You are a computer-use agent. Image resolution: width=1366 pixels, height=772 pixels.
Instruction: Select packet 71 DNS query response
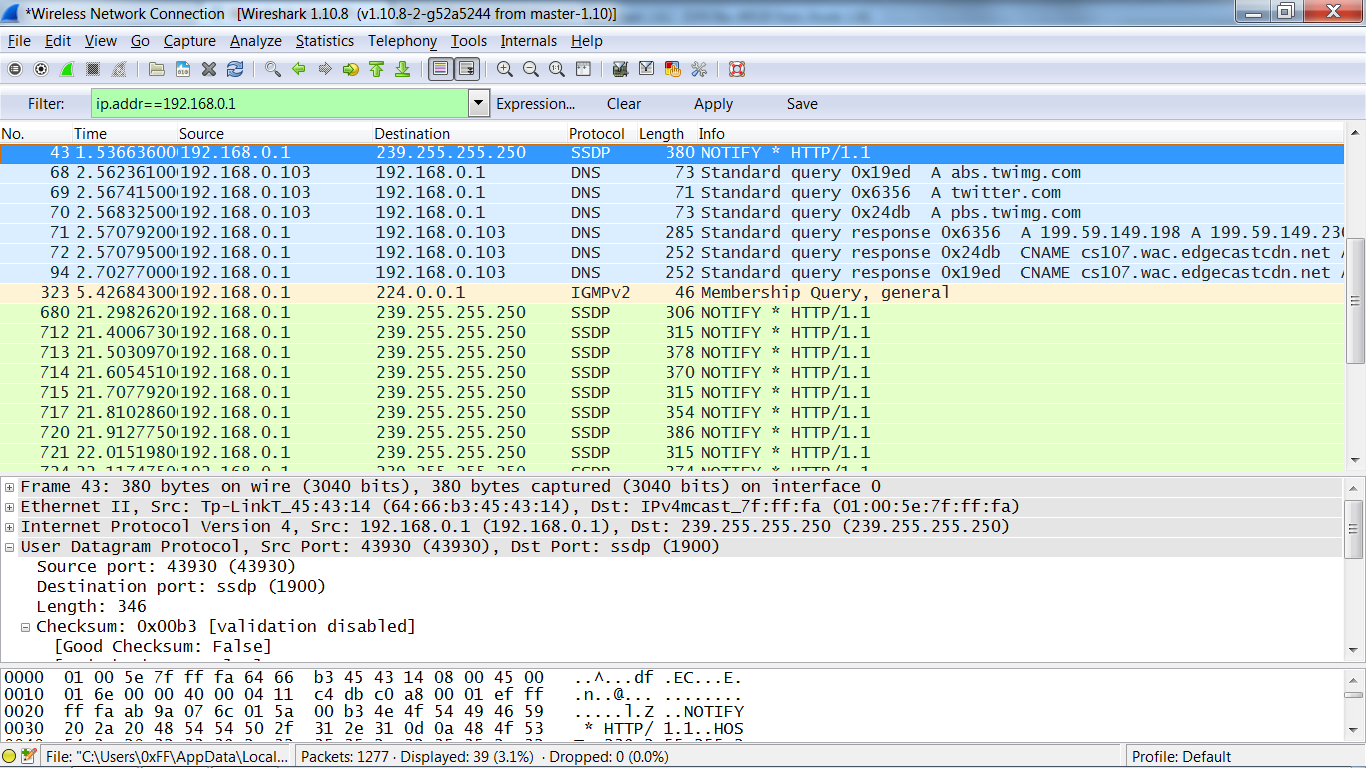672,233
